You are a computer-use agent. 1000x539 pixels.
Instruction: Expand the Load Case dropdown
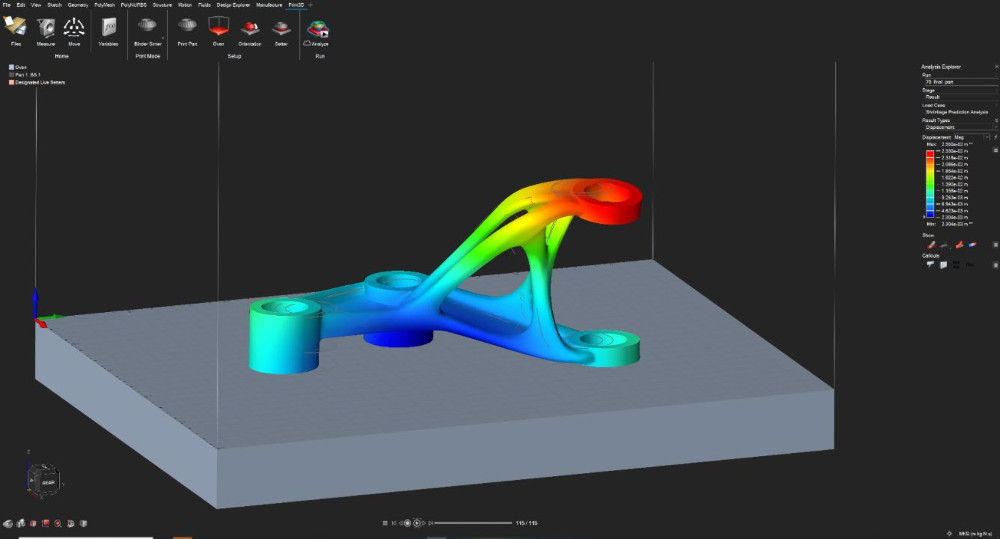coord(956,112)
